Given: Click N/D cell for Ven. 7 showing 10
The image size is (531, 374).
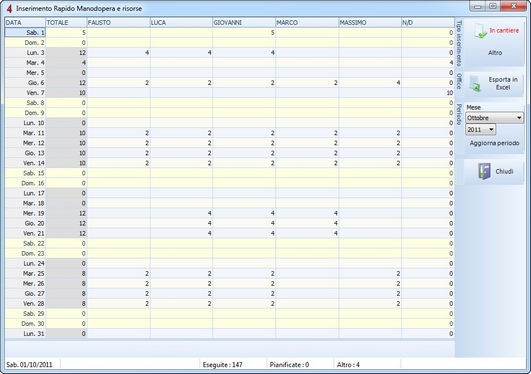Looking at the screenshot, I should click(428, 93).
